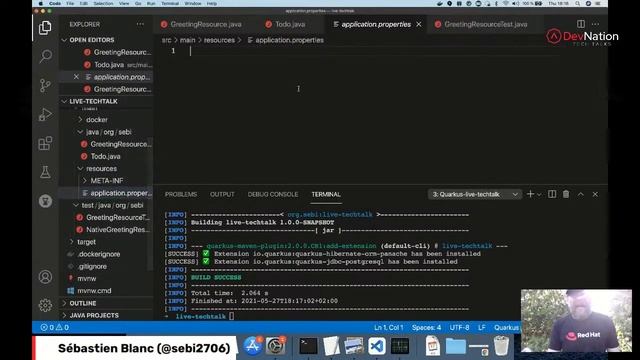Focus the terminal prompt after live-techtalk
Viewport: 640px width, 360px height.
pyautogui.click(x=231, y=316)
